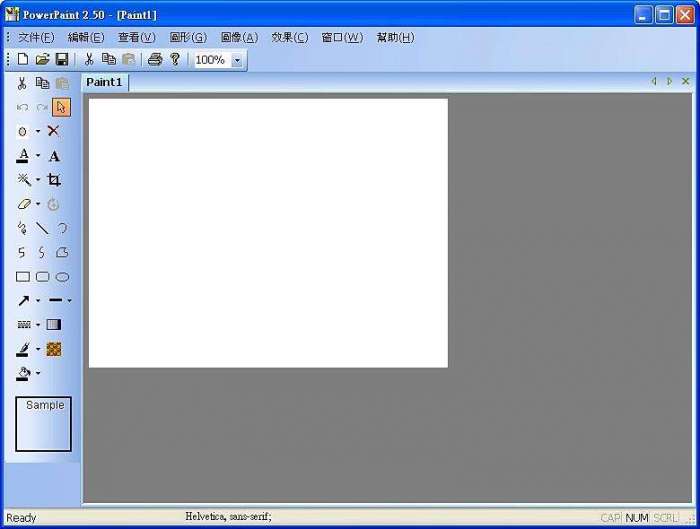
Task: Expand dropdown beside dash pattern icon
Action: [38, 325]
